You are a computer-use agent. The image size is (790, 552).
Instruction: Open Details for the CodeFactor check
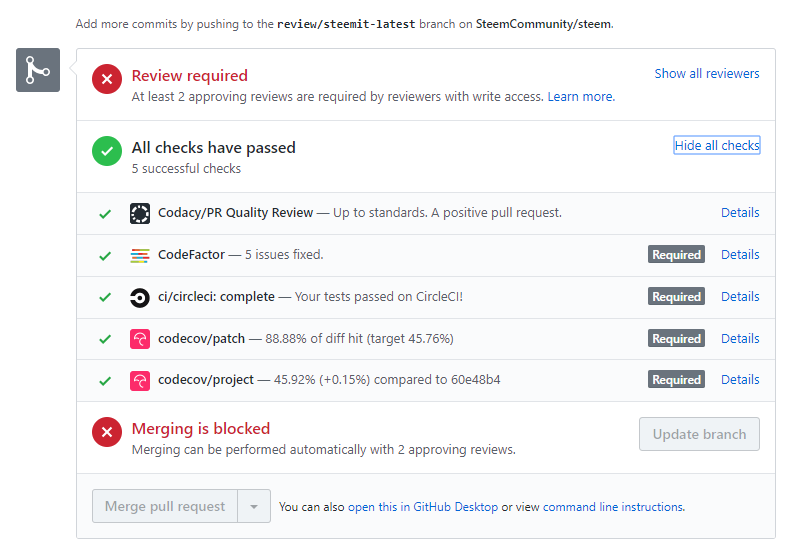pyautogui.click(x=740, y=255)
